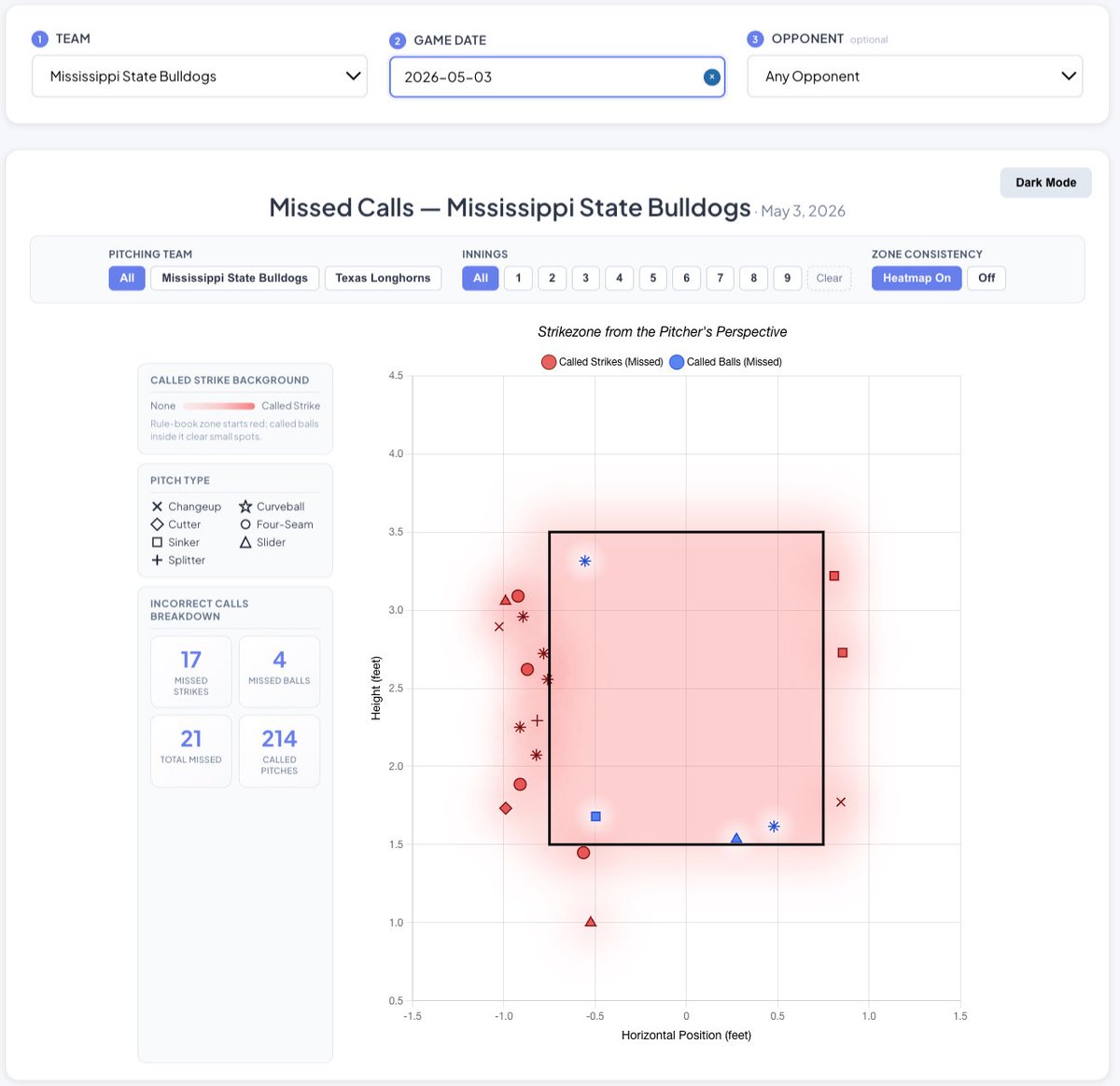Click the 21 Total Missed card
This screenshot has height=1086, width=1120.
190,751
